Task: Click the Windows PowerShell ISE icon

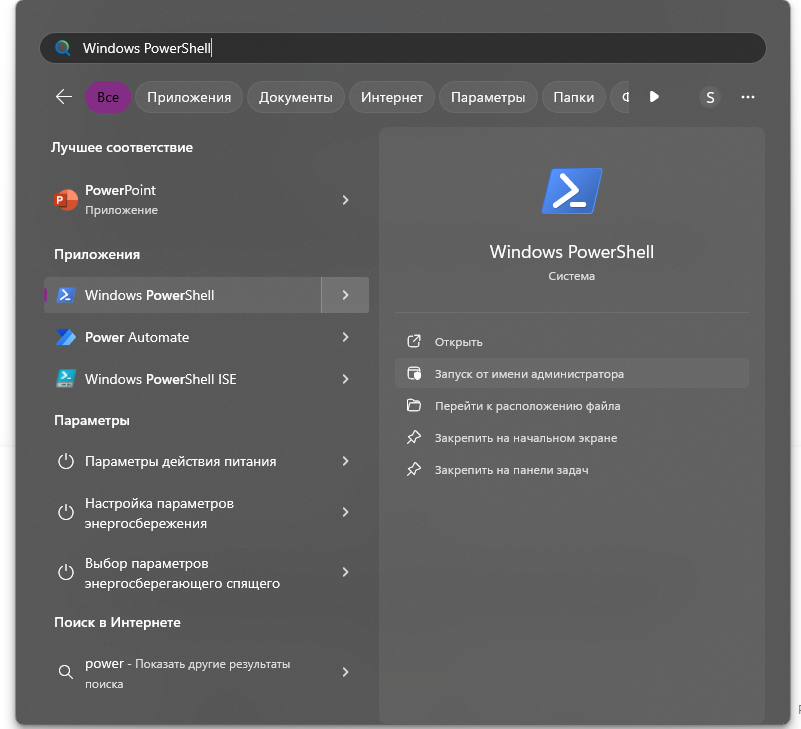Action: pyautogui.click(x=66, y=379)
